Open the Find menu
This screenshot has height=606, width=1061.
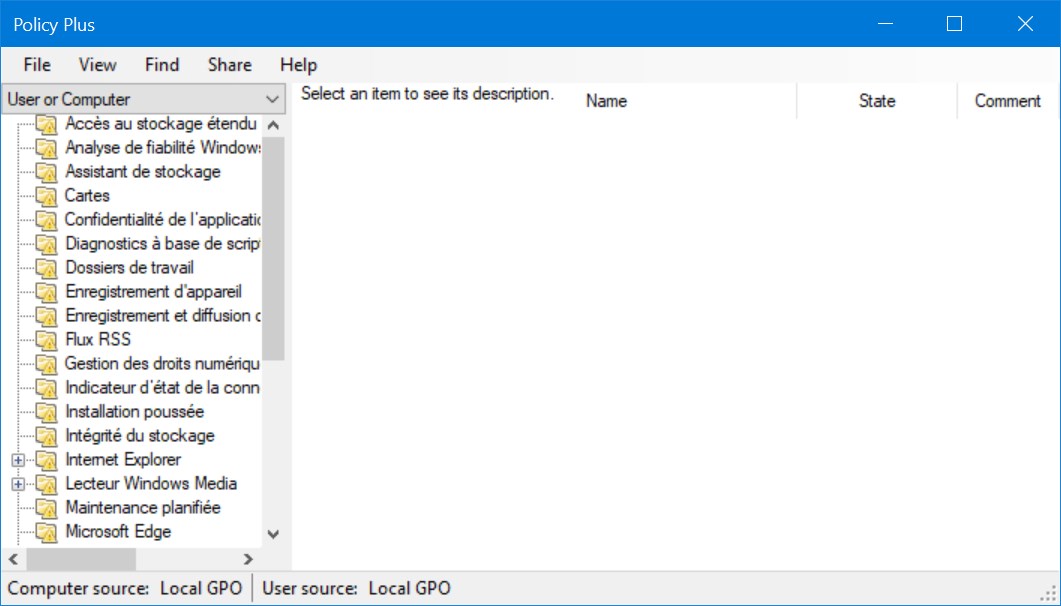click(x=162, y=65)
